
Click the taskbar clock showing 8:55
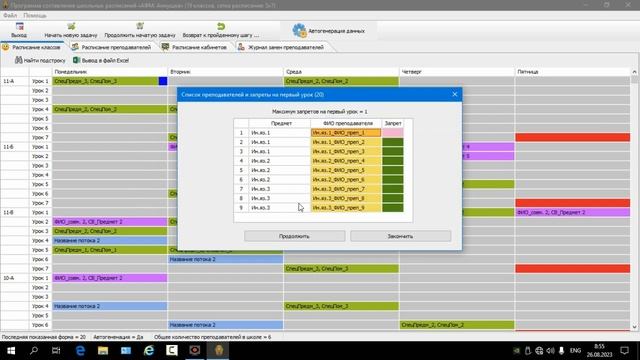click(x=600, y=351)
